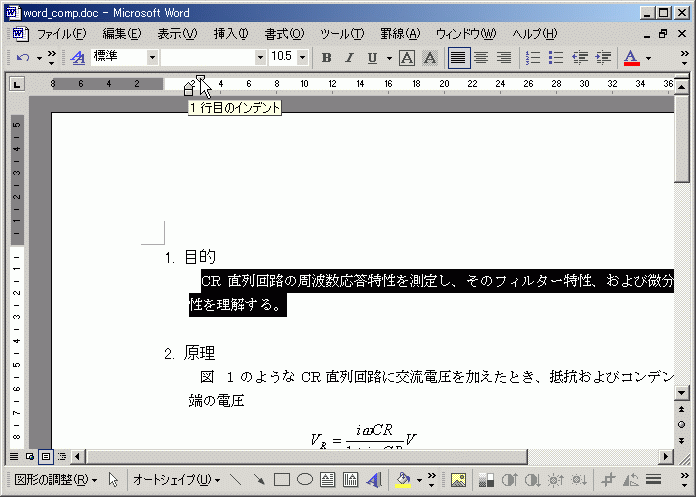Insert WordArt from drawing toolbar
696x497 pixels.
coord(373,480)
